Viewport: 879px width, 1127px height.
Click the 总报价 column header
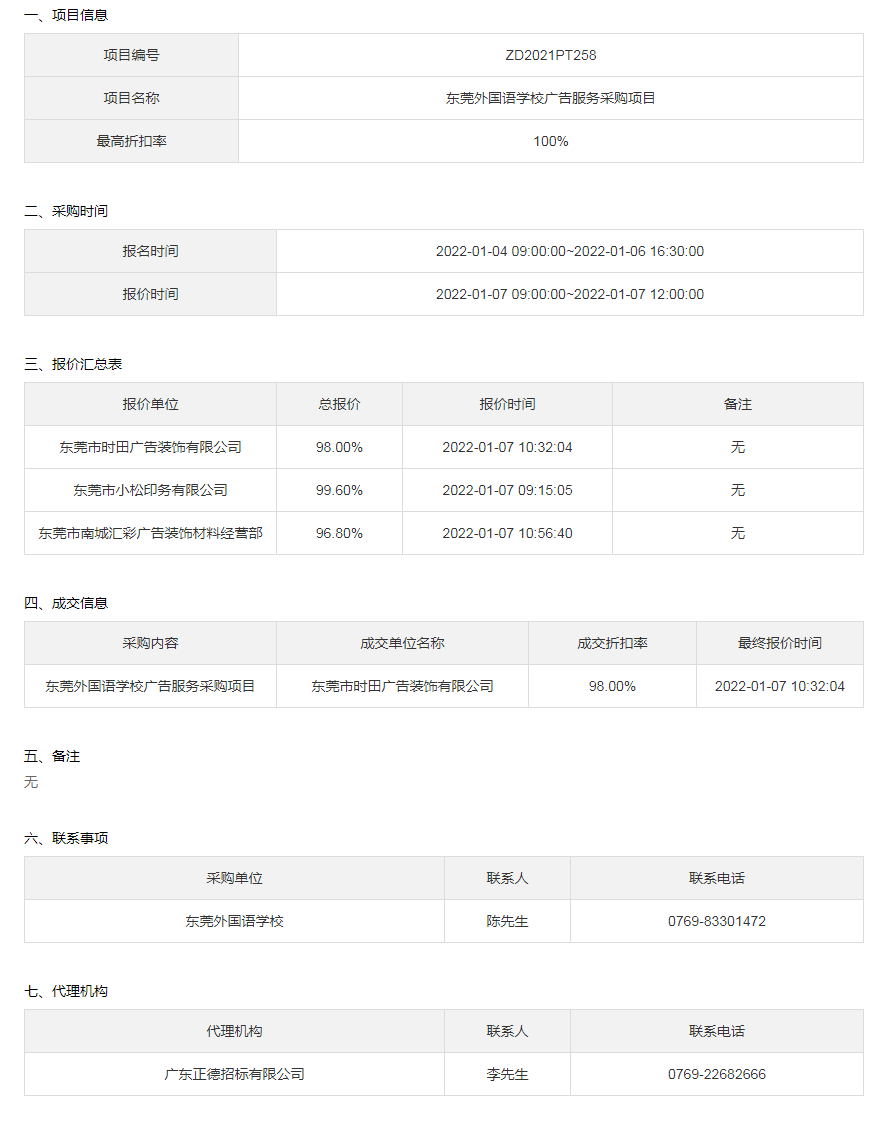coord(339,405)
